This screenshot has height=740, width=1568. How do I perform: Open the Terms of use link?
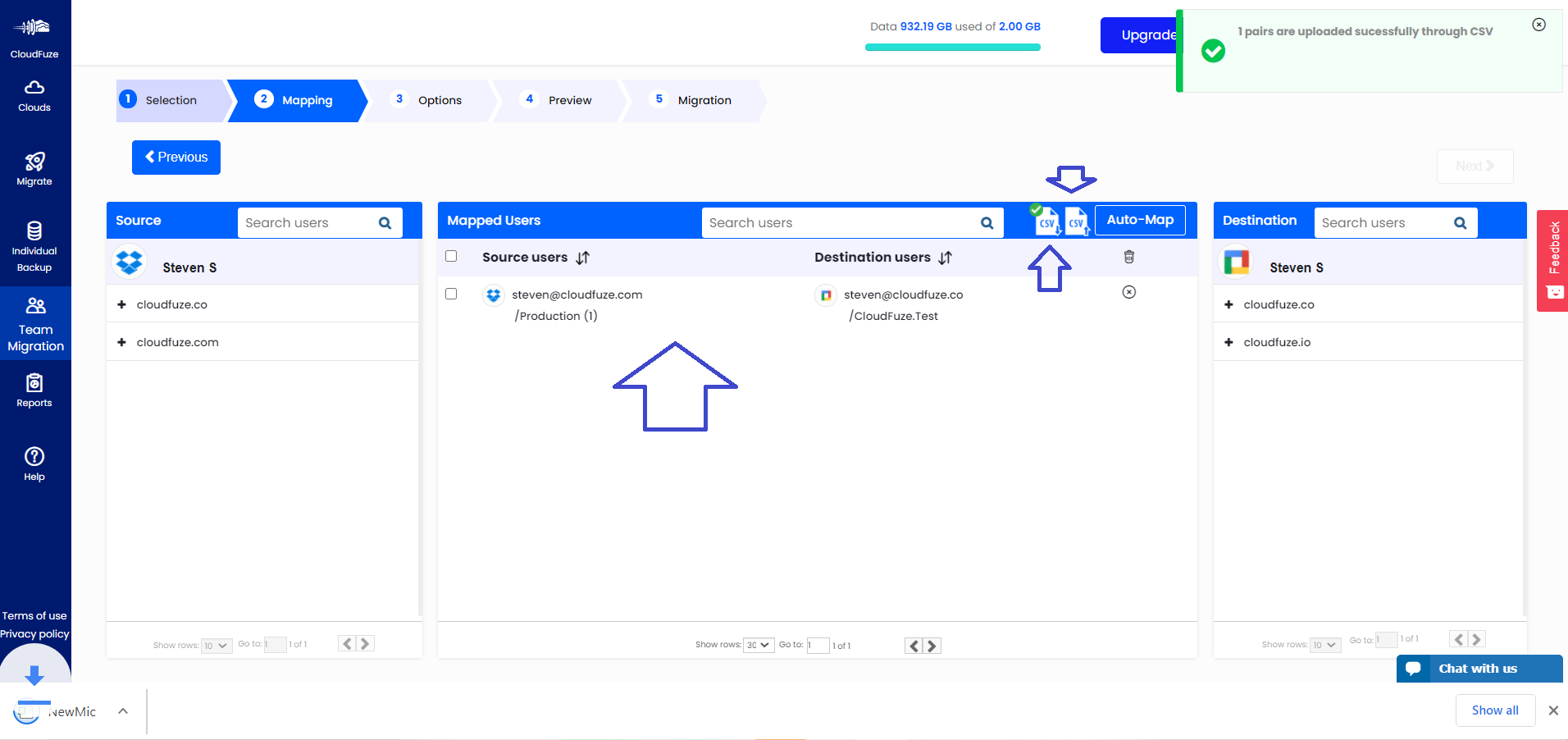[x=34, y=615]
